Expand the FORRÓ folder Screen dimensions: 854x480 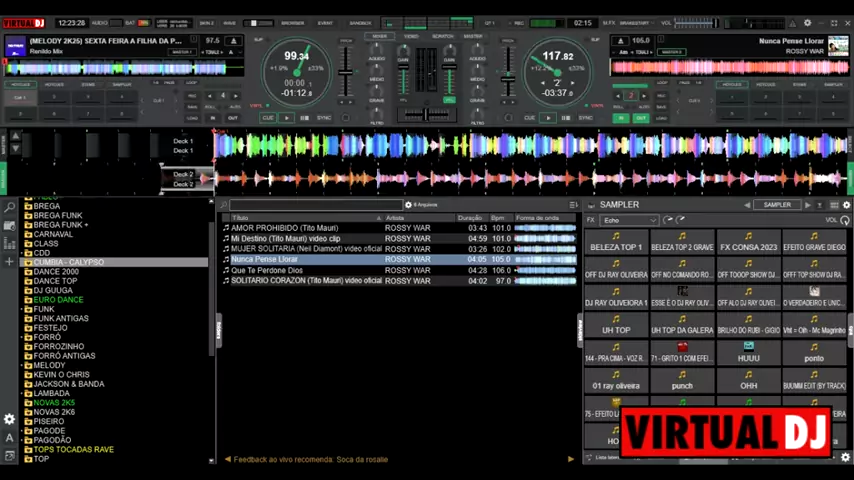(22, 337)
